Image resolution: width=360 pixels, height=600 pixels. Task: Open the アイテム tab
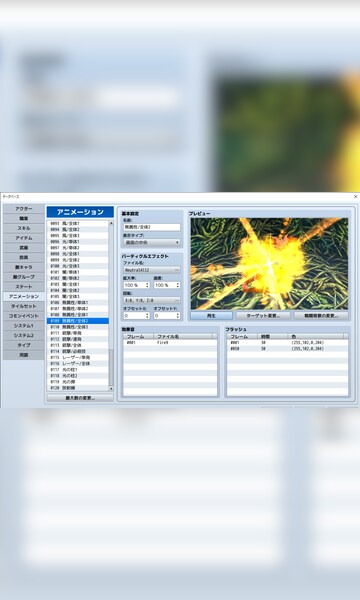pyautogui.click(x=24, y=238)
